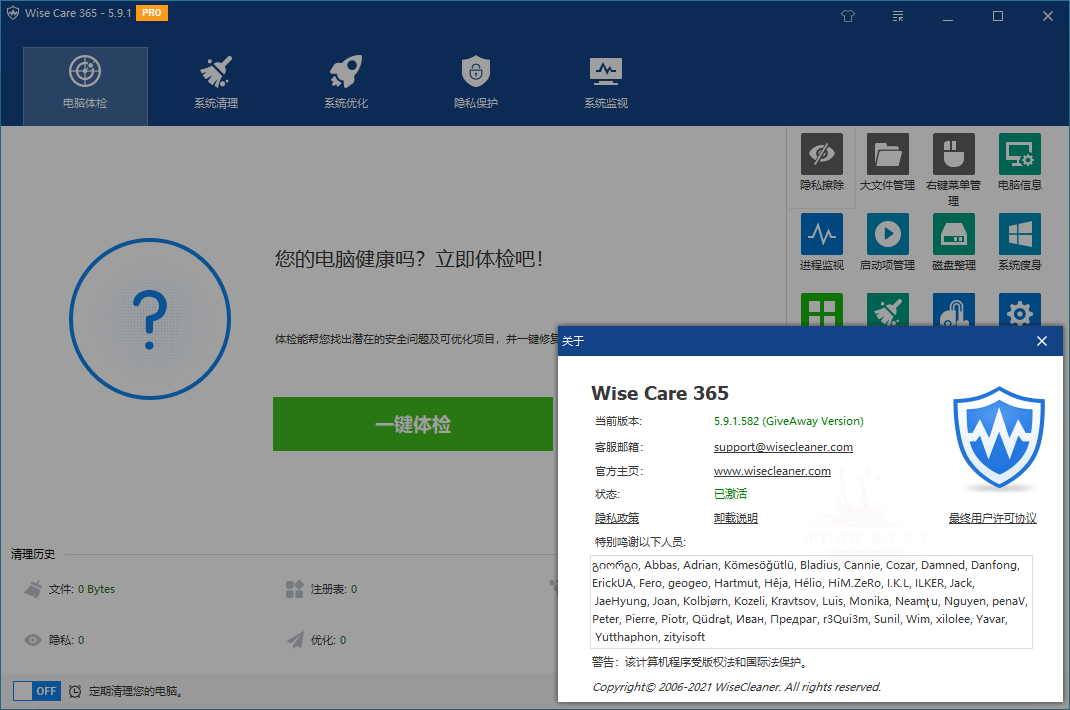Click the support@wisecleaner.com email link

(x=783, y=447)
